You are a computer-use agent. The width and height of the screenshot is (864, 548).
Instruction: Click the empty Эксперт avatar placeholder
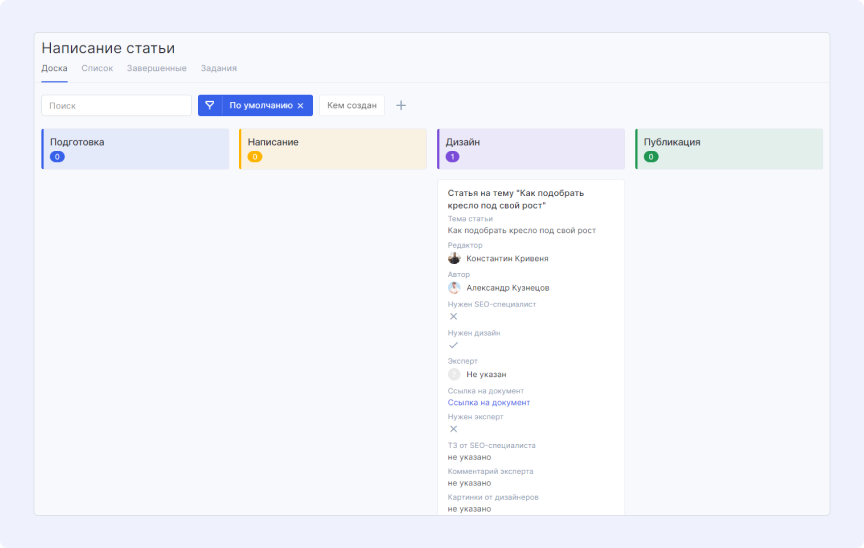[x=454, y=374]
